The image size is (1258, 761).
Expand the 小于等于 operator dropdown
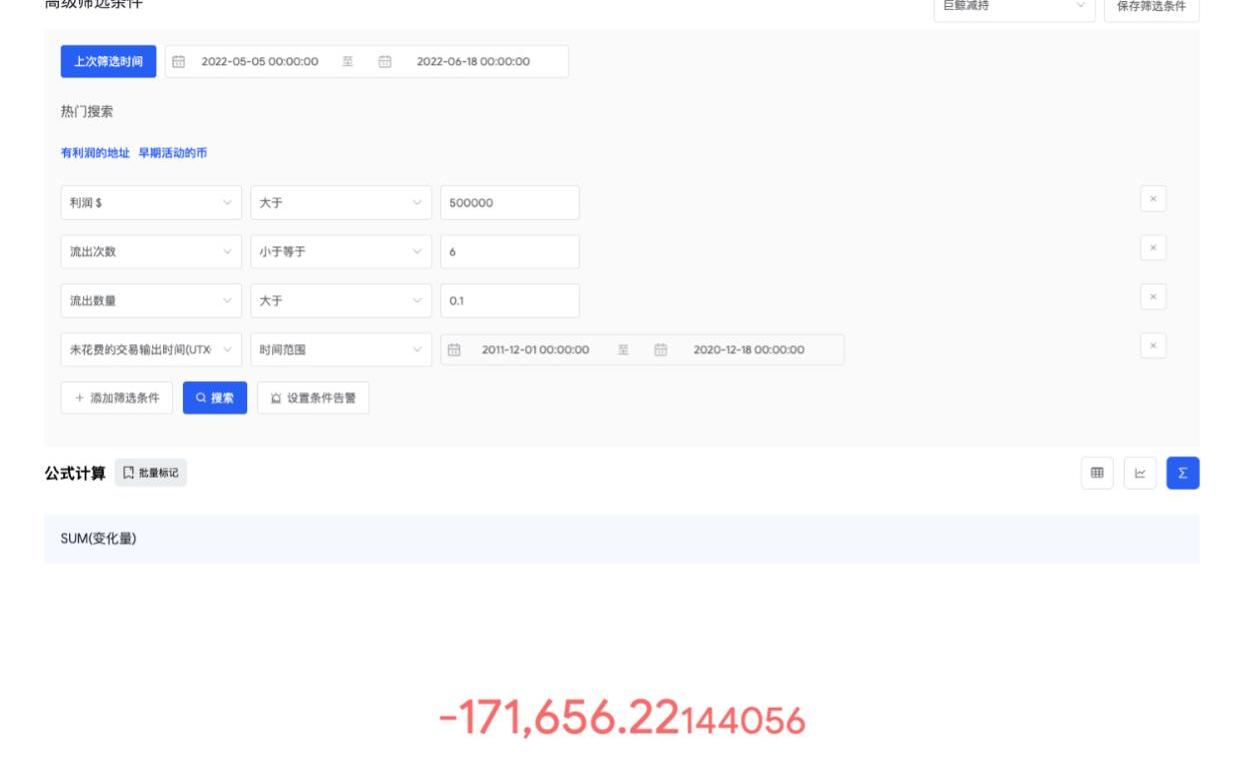coord(340,252)
